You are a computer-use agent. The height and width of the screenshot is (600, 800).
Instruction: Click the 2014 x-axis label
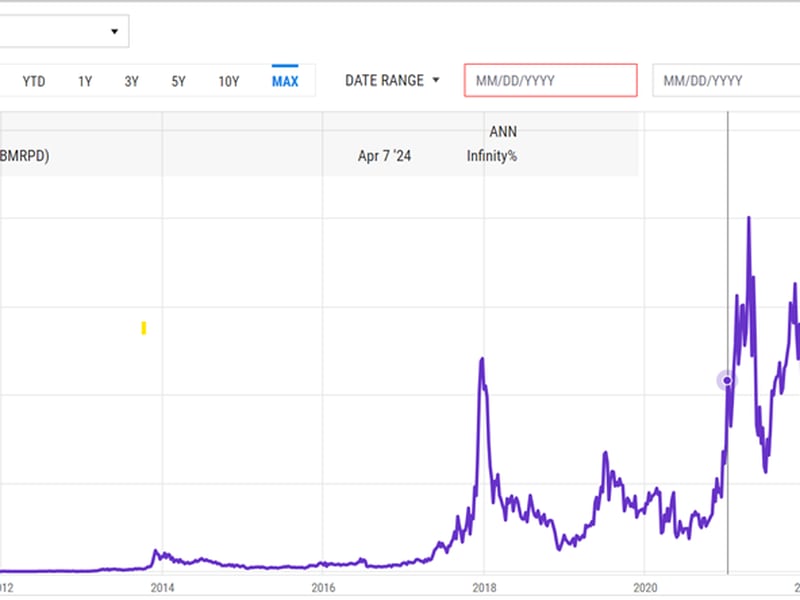(162, 587)
